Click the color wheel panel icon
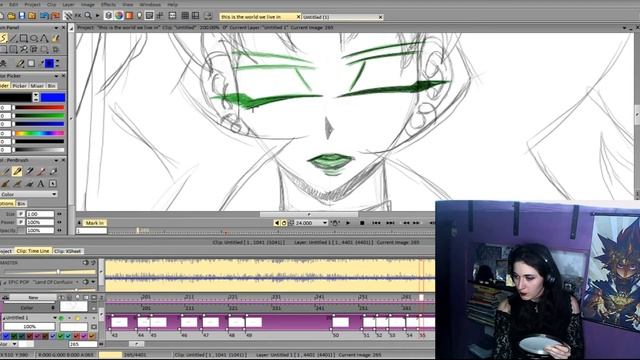 [119, 16]
